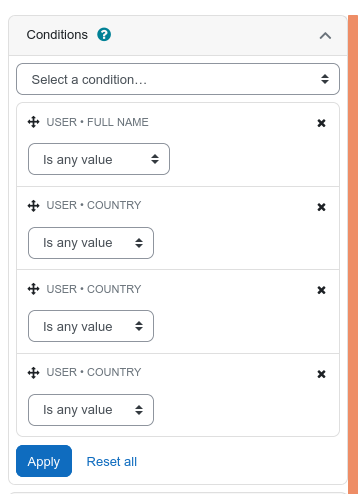Click the move handle of the last Country condition
Screen dimensions: 364x494
point(33,372)
